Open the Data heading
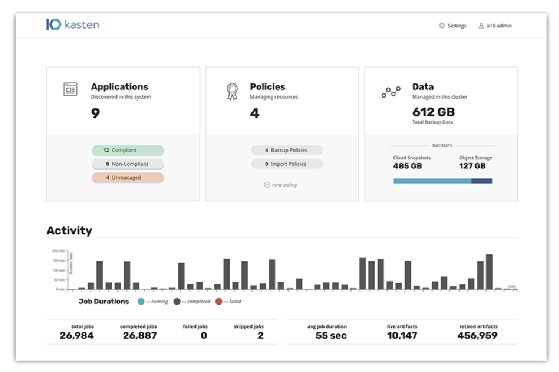Image resolution: width=559 pixels, height=372 pixels. pos(423,87)
